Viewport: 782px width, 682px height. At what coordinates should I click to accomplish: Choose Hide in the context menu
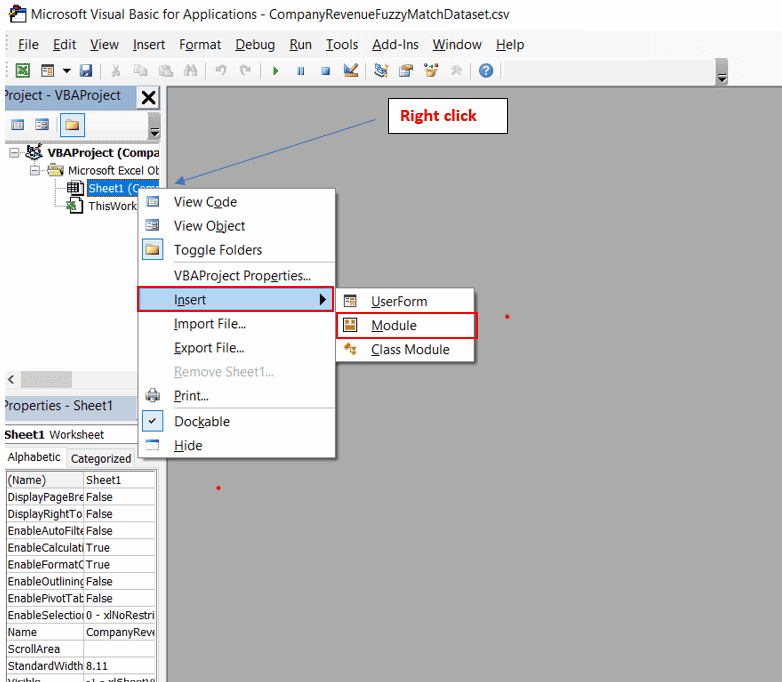pos(237,446)
